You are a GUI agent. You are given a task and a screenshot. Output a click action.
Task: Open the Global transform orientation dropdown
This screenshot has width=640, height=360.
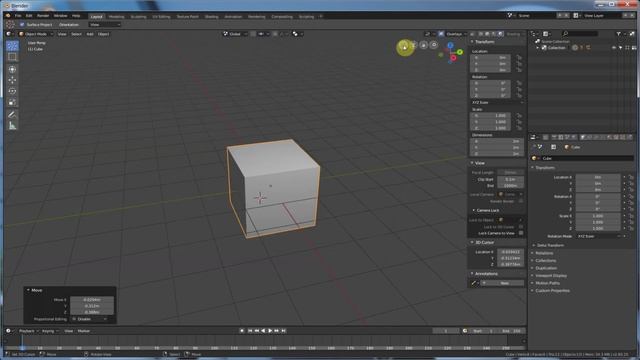pos(235,34)
